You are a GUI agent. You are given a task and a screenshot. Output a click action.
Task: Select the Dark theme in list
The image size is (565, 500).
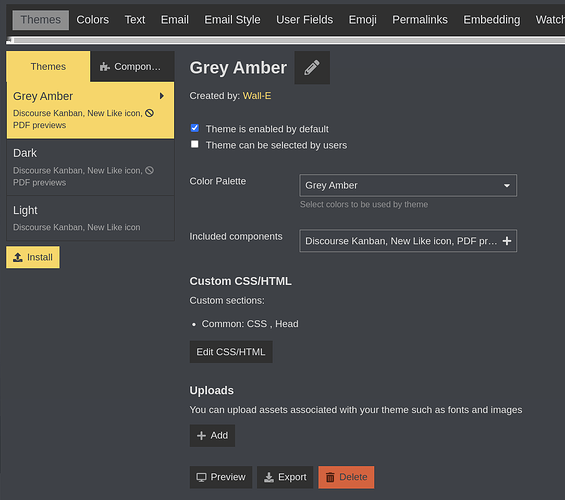(x=90, y=168)
